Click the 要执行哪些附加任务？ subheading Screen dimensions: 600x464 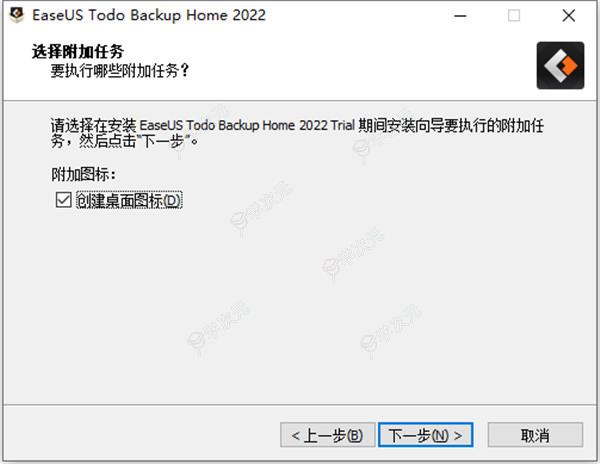tap(120, 70)
